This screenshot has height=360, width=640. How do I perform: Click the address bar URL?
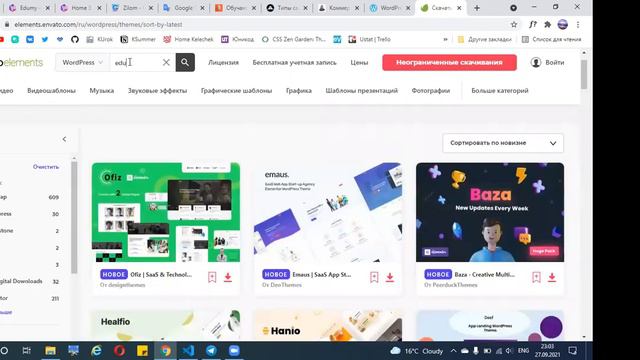[x=98, y=24]
